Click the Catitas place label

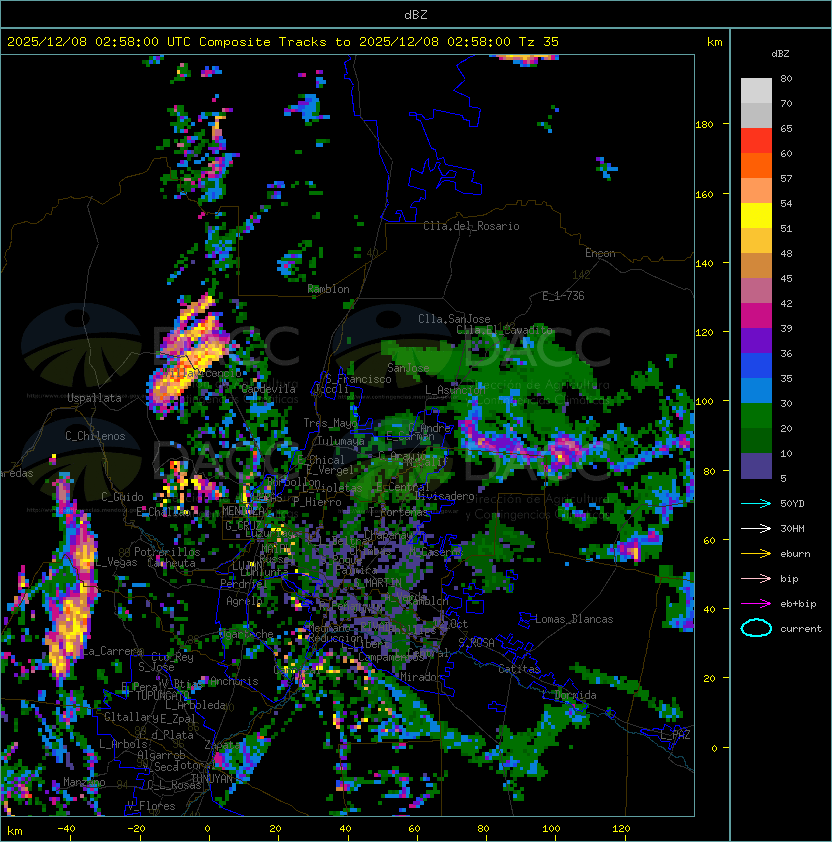pos(519,669)
